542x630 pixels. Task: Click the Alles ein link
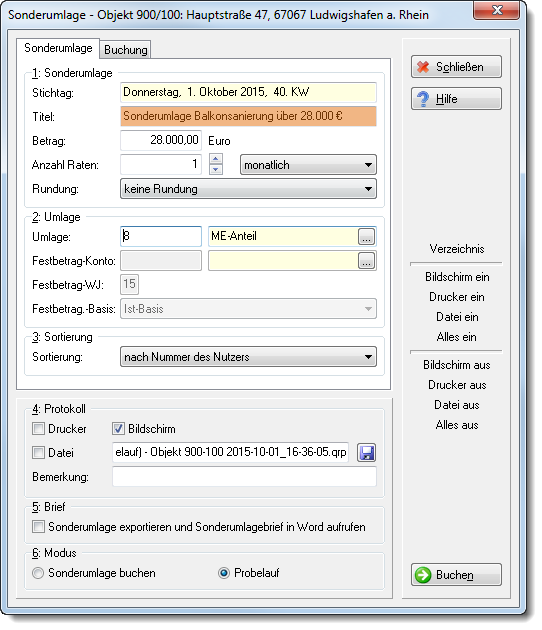pos(456,337)
